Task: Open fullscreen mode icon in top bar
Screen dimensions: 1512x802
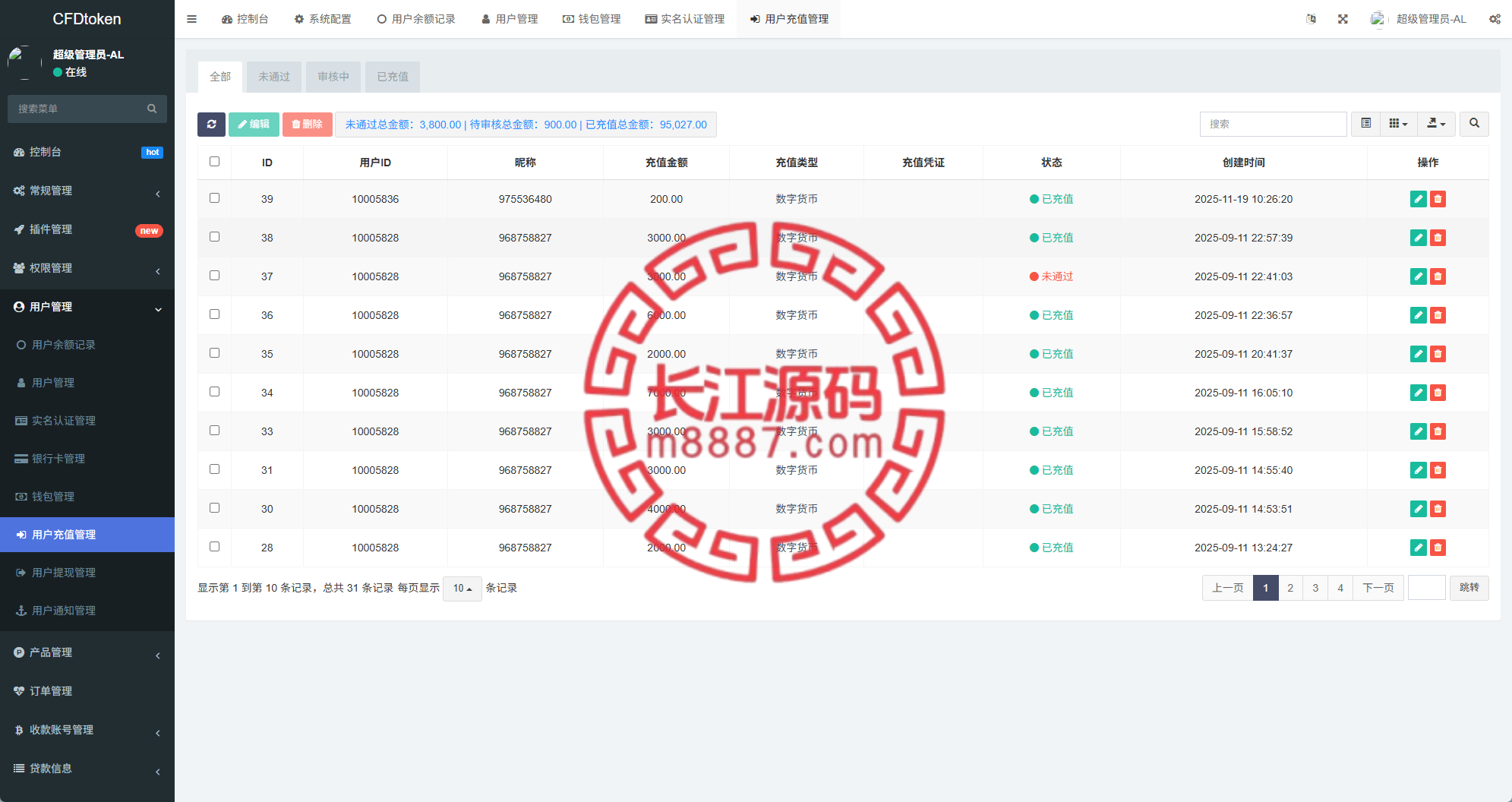Action: click(1343, 19)
